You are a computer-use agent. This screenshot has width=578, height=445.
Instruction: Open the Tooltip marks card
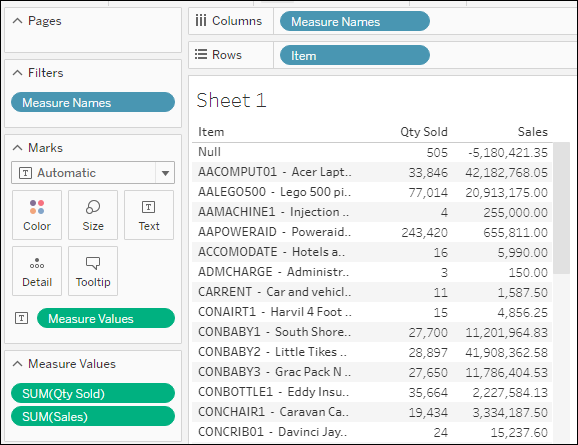click(x=93, y=271)
